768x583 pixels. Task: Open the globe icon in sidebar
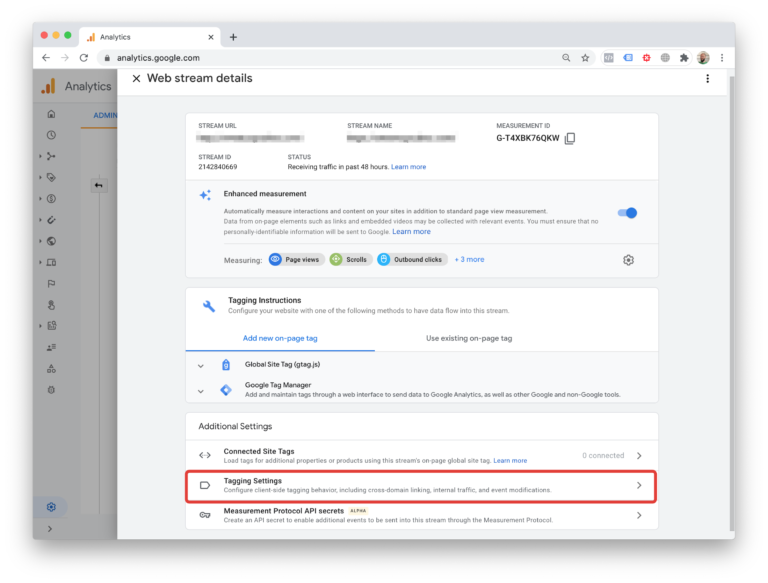(51, 241)
